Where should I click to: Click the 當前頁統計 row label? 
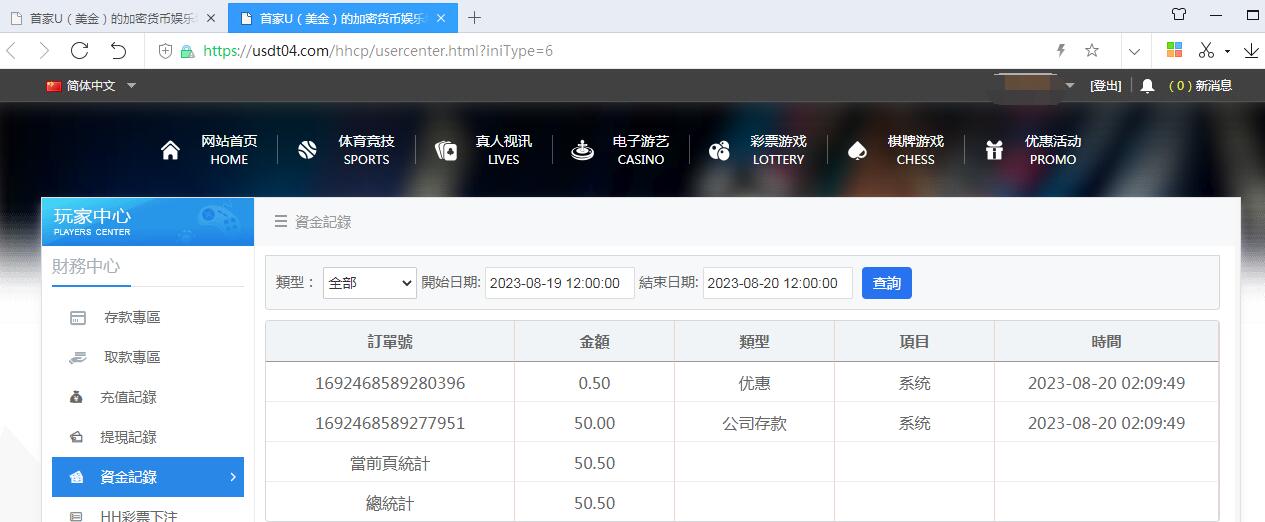click(x=390, y=463)
